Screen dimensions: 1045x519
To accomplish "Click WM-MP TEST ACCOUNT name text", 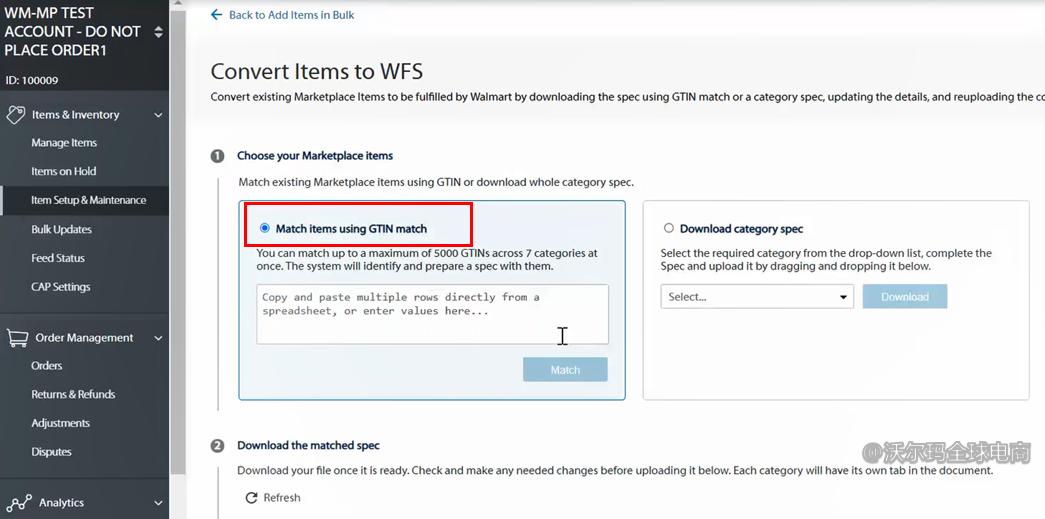I will point(73,31).
